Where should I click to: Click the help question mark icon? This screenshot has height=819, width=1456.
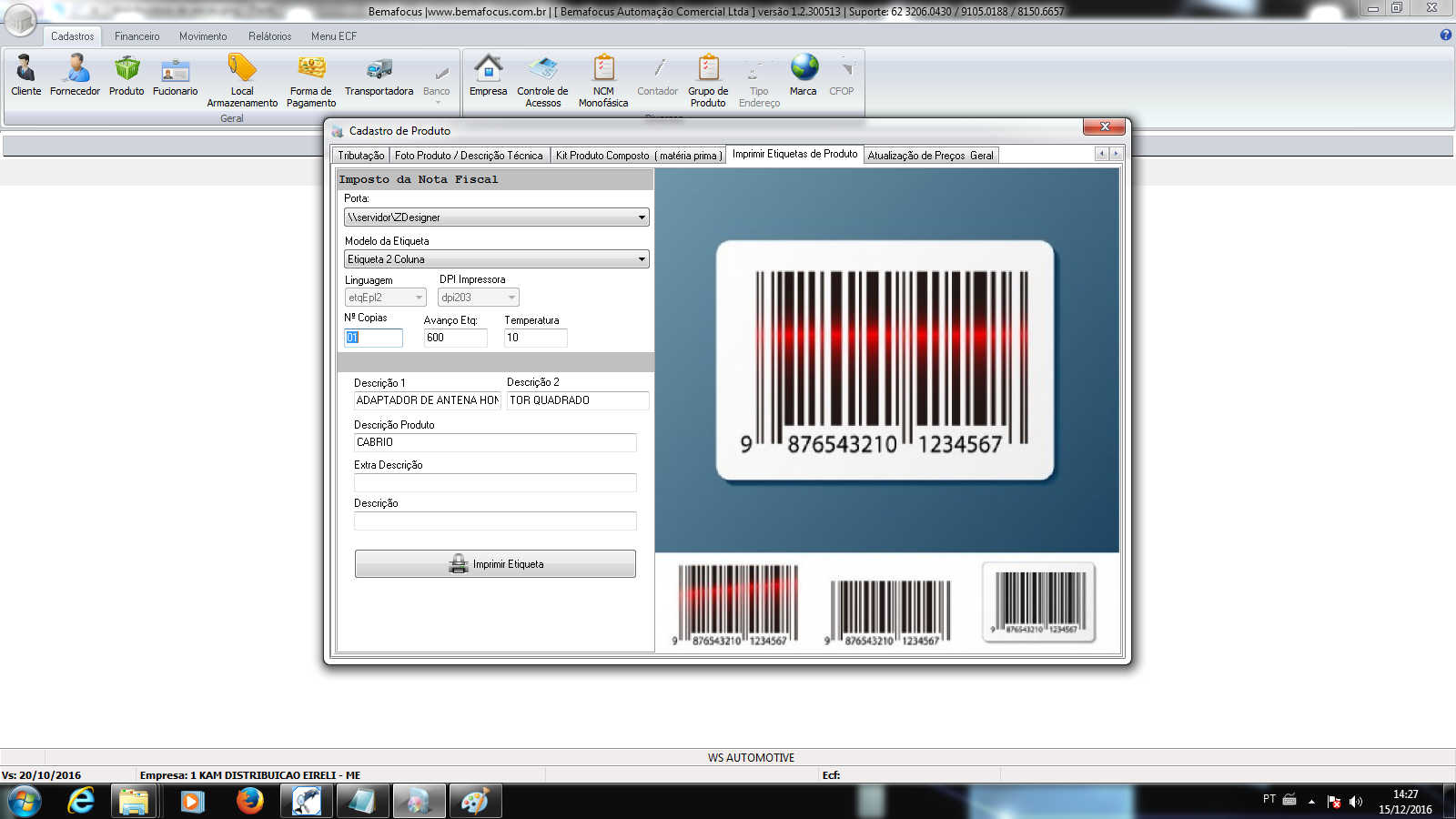1446,35
